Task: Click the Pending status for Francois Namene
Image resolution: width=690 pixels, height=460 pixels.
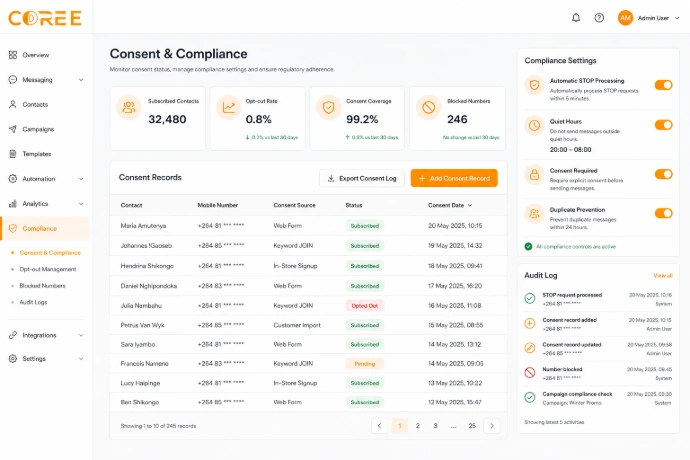Action: [x=365, y=364]
